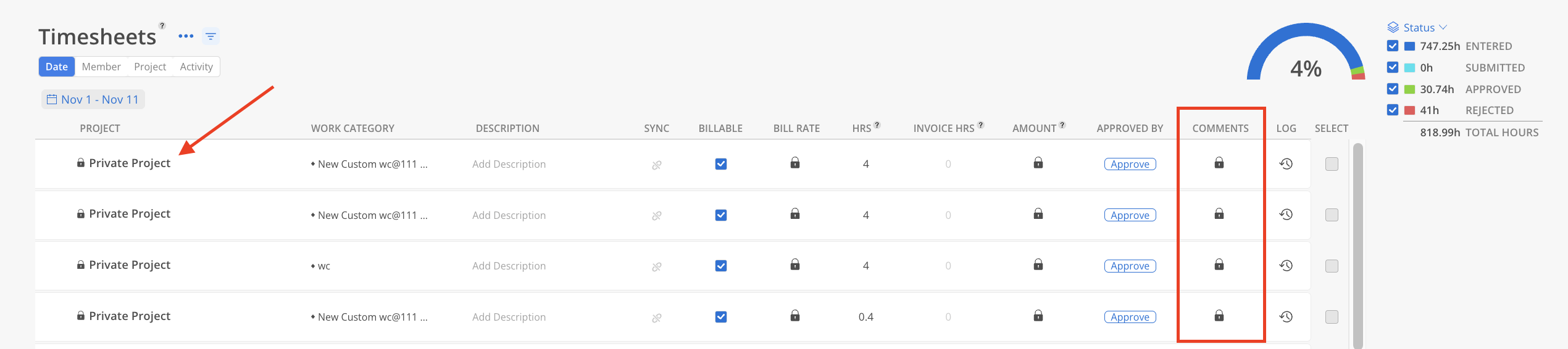Open the Nov 1 - Nov 11 date picker

point(93,99)
